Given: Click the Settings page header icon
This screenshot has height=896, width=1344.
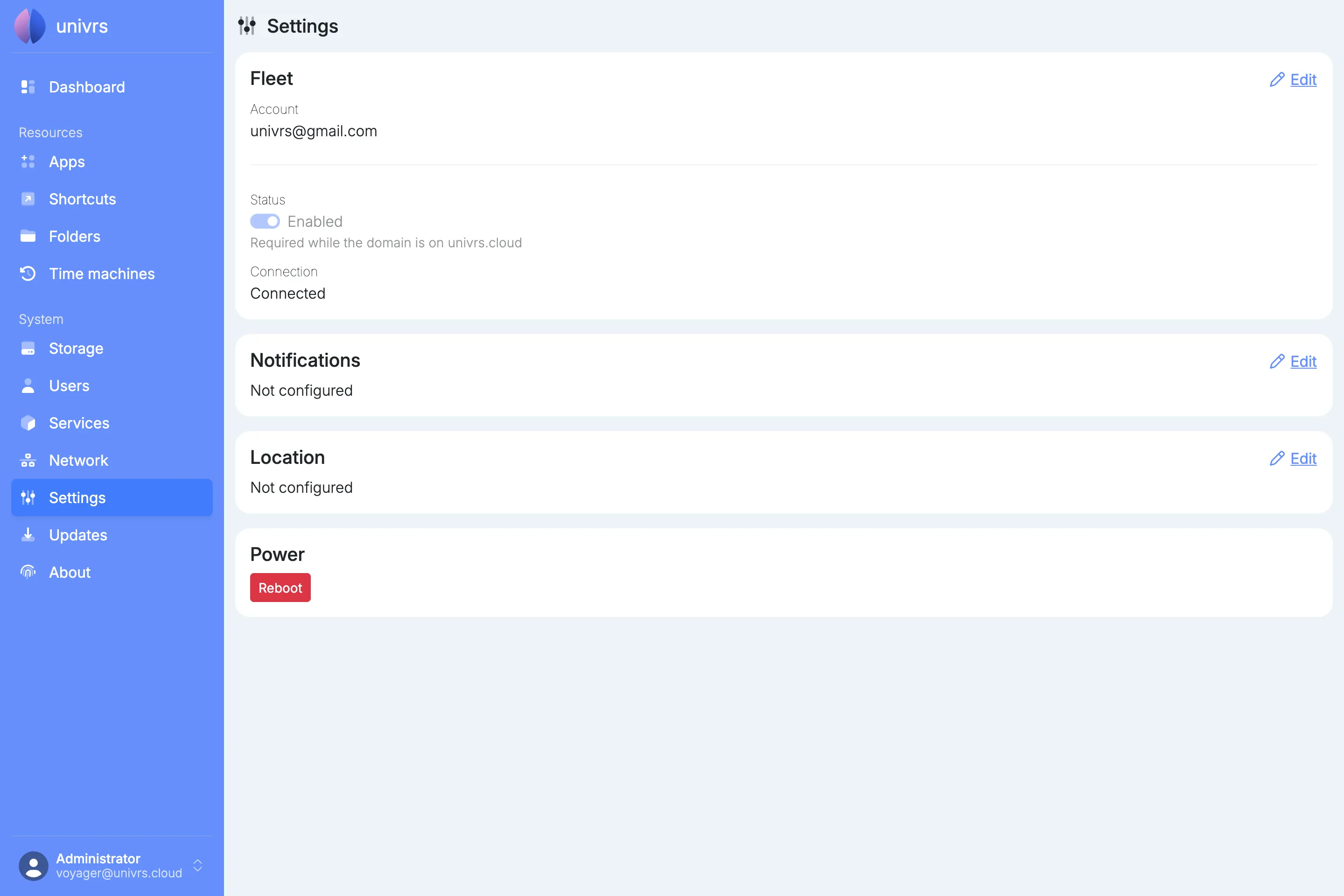Looking at the screenshot, I should coord(247,26).
